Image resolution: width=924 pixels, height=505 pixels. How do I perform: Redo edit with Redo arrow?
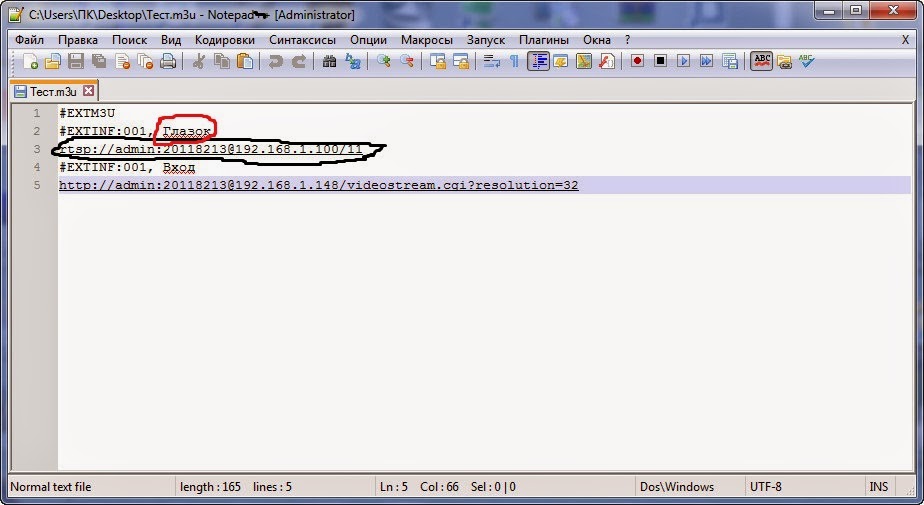(x=299, y=61)
